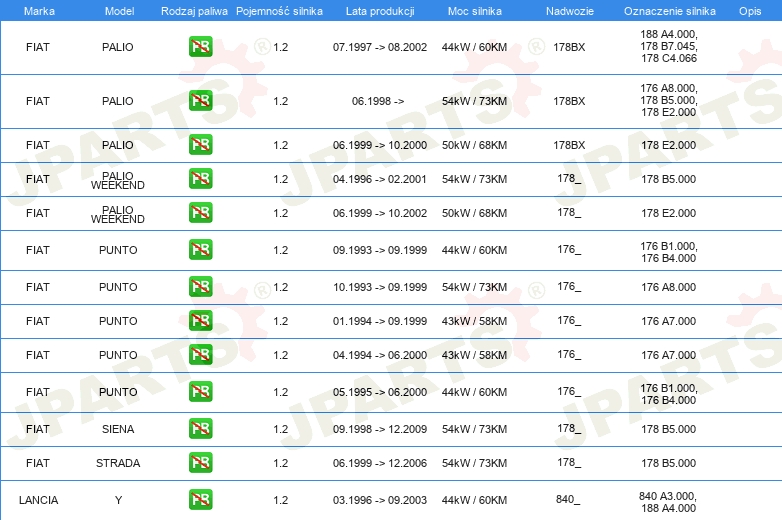Click the Rodzaj paliwa column header
The height and width of the screenshot is (520, 782).
[194, 11]
